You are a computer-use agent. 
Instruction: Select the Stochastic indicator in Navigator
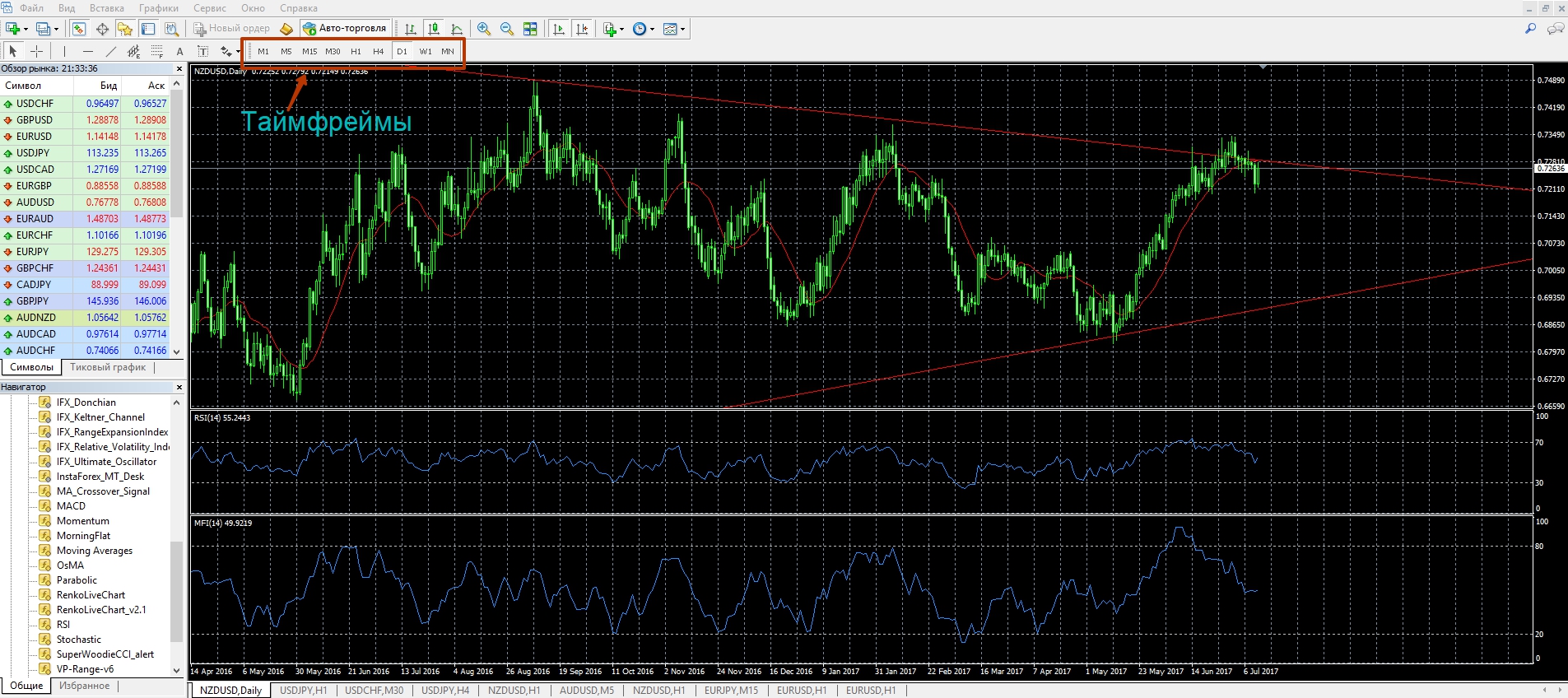coord(78,640)
